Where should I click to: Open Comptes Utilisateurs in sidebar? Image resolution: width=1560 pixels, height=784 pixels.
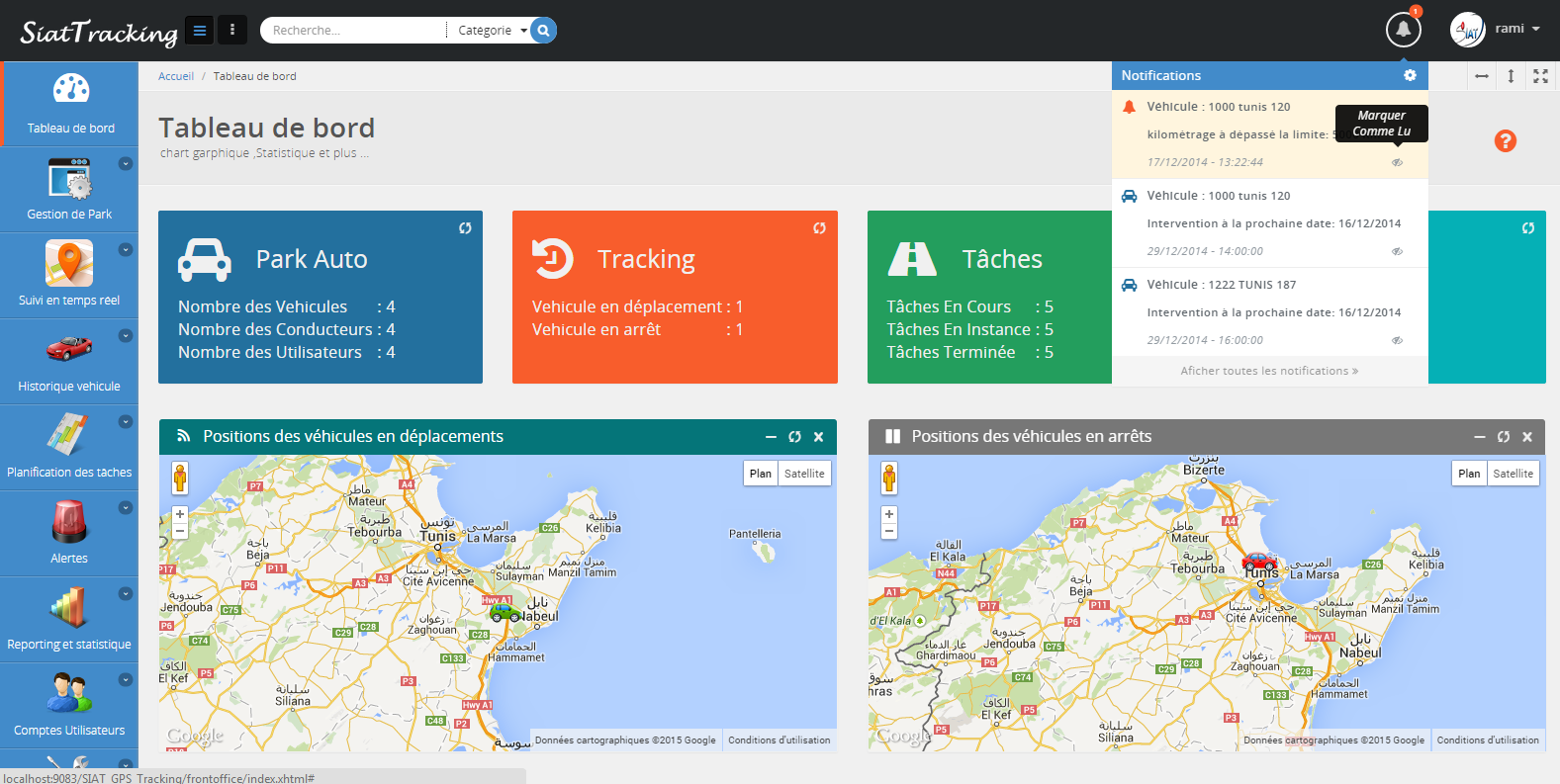69,706
